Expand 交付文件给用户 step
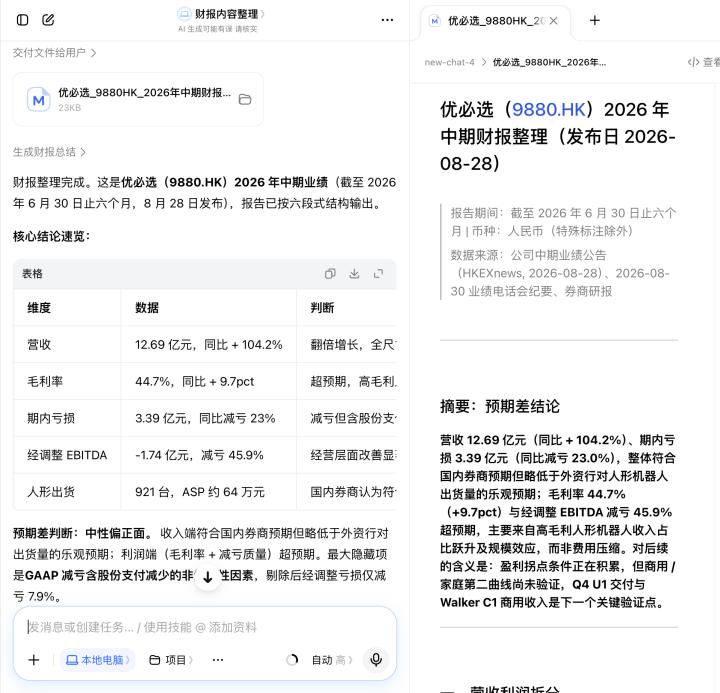720x693 pixels. click(55, 53)
